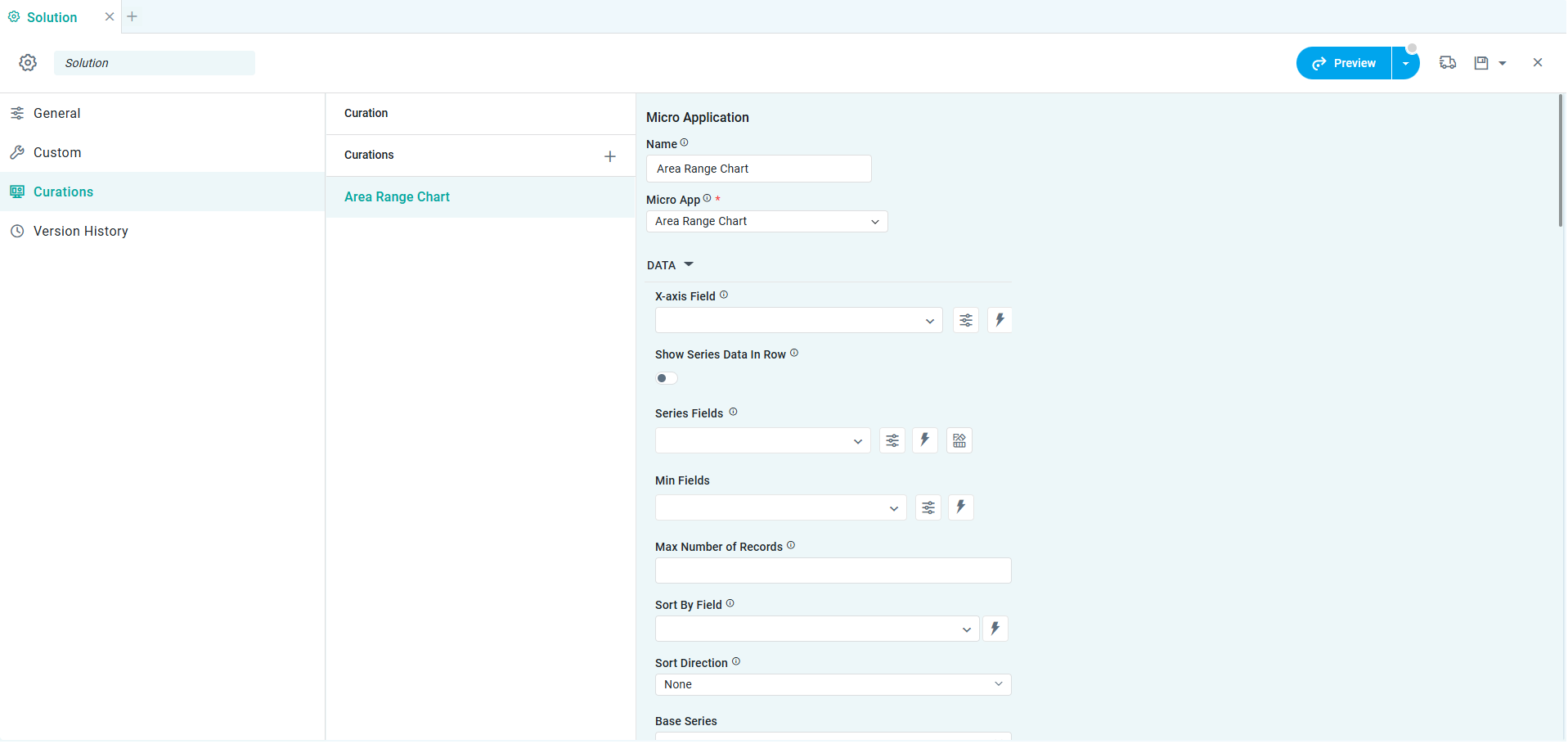Open X-axis Field filter settings icon

coord(966,320)
